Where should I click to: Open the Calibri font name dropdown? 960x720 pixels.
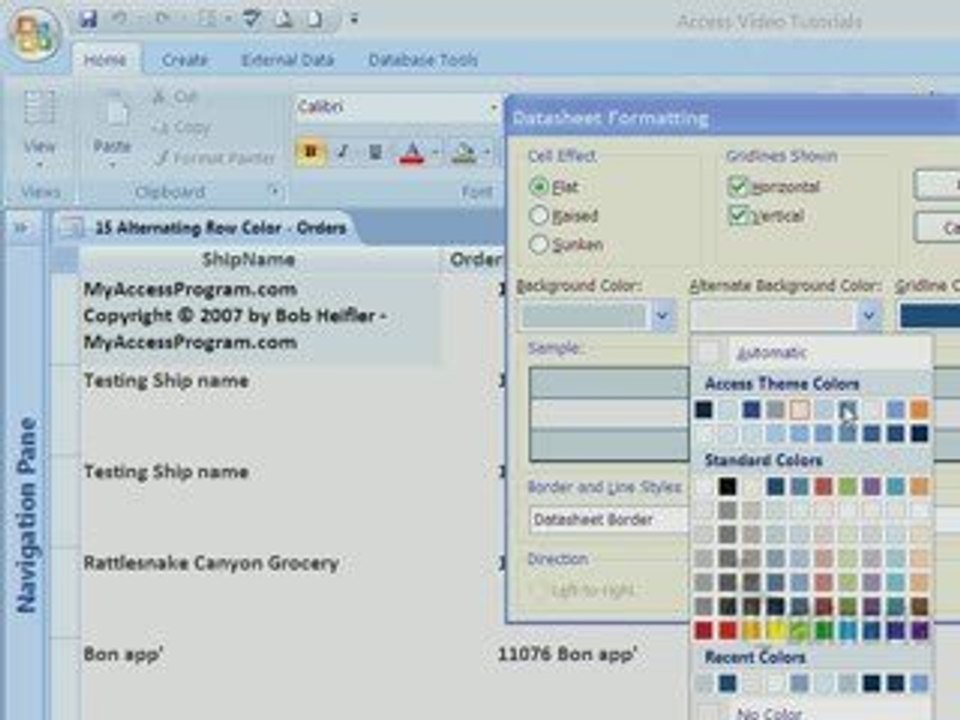493,107
